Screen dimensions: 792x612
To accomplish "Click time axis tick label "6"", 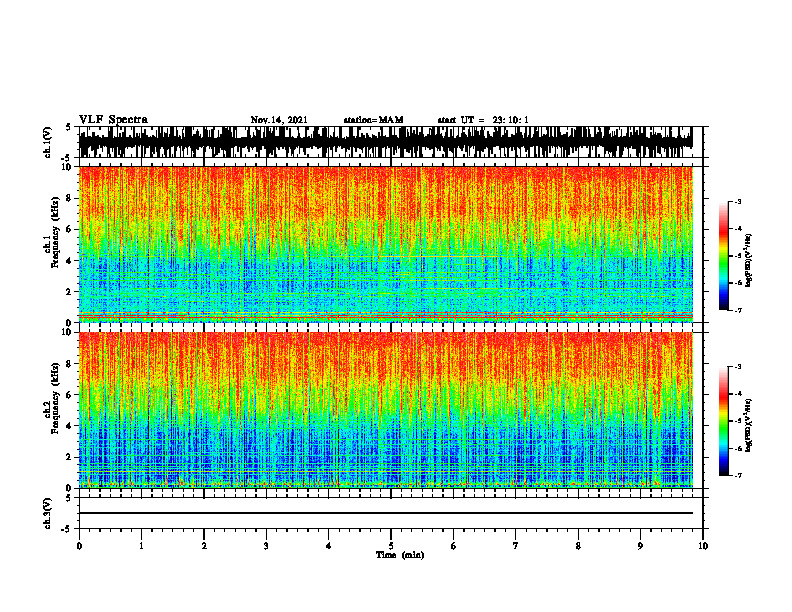I will pyautogui.click(x=454, y=546).
